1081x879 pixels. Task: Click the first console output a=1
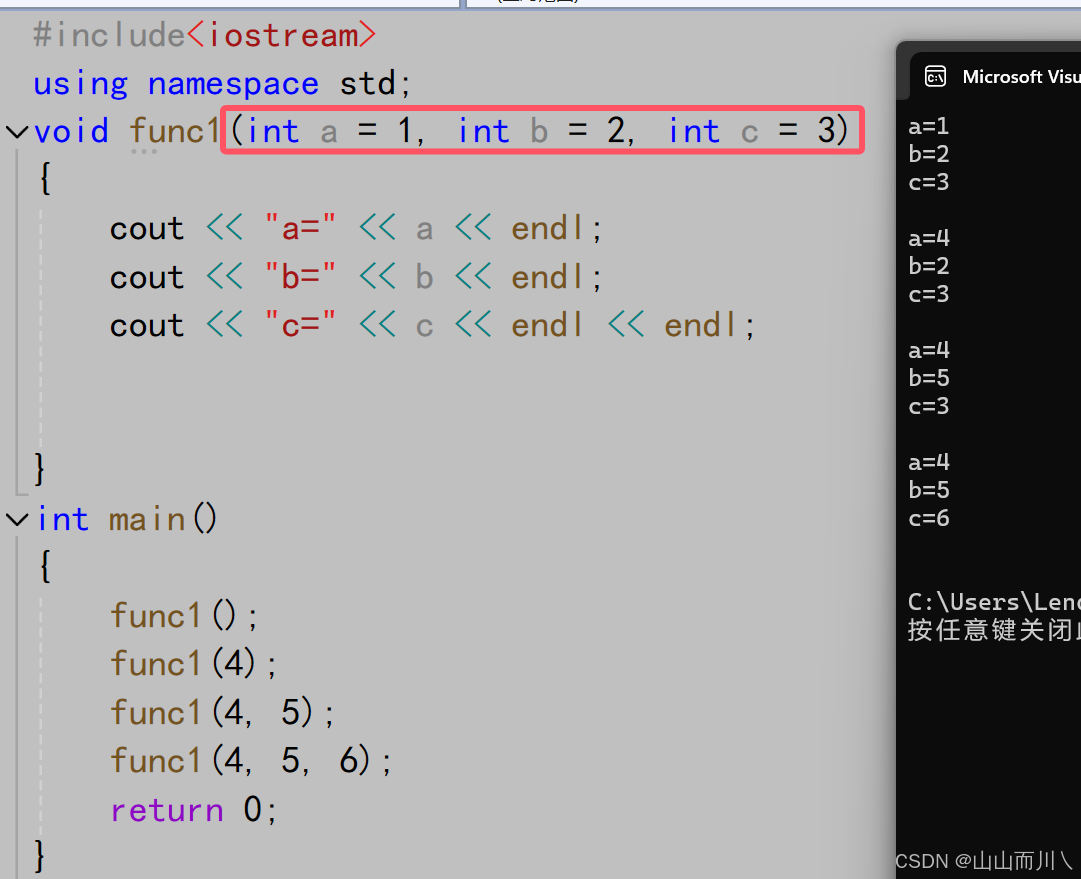click(x=929, y=126)
